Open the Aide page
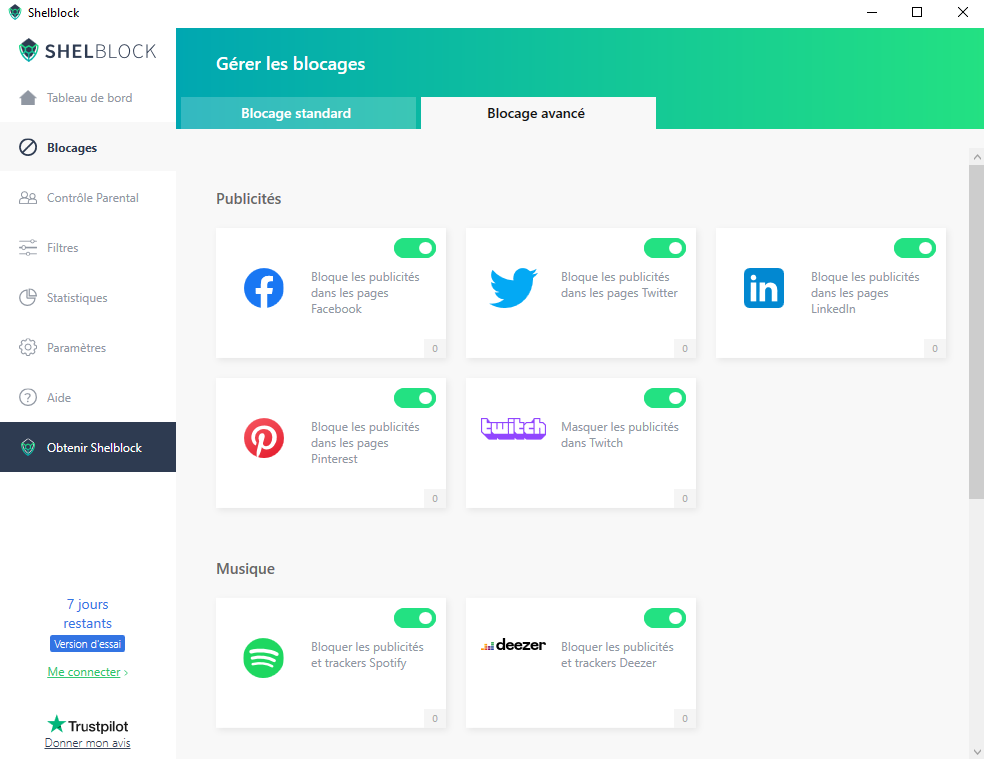This screenshot has height=759, width=984. coord(88,397)
